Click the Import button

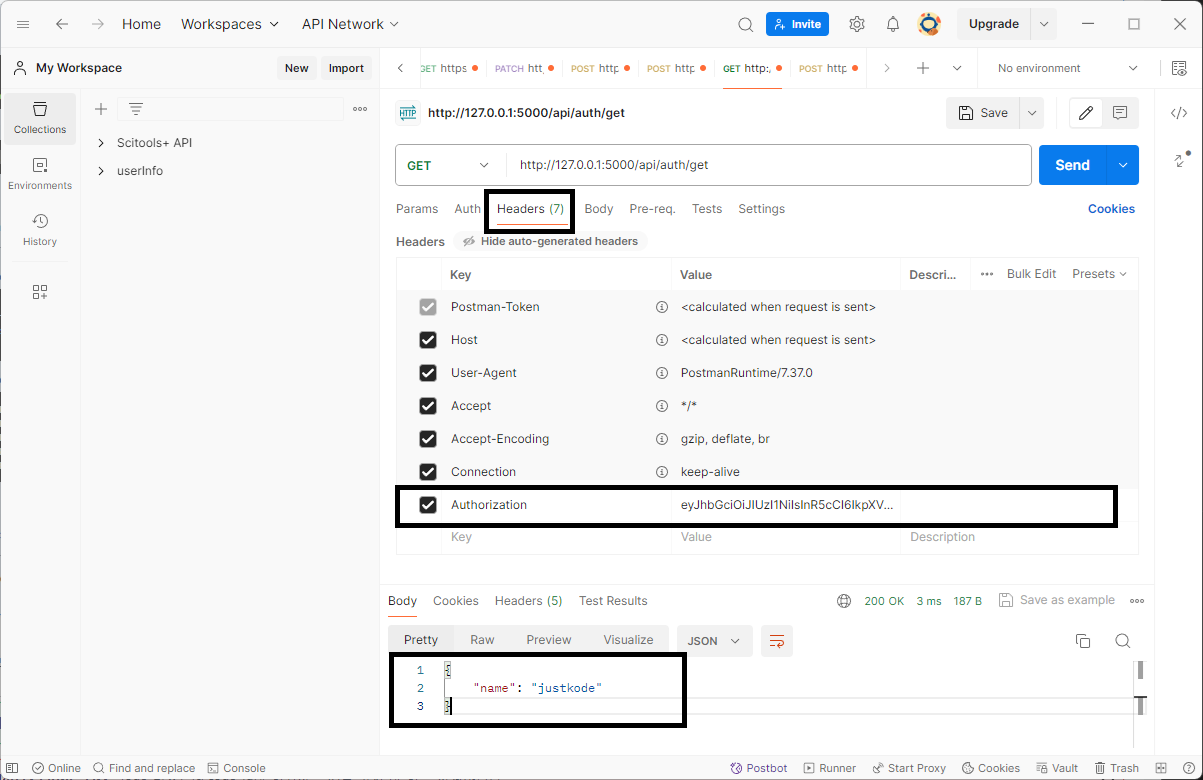tap(346, 68)
